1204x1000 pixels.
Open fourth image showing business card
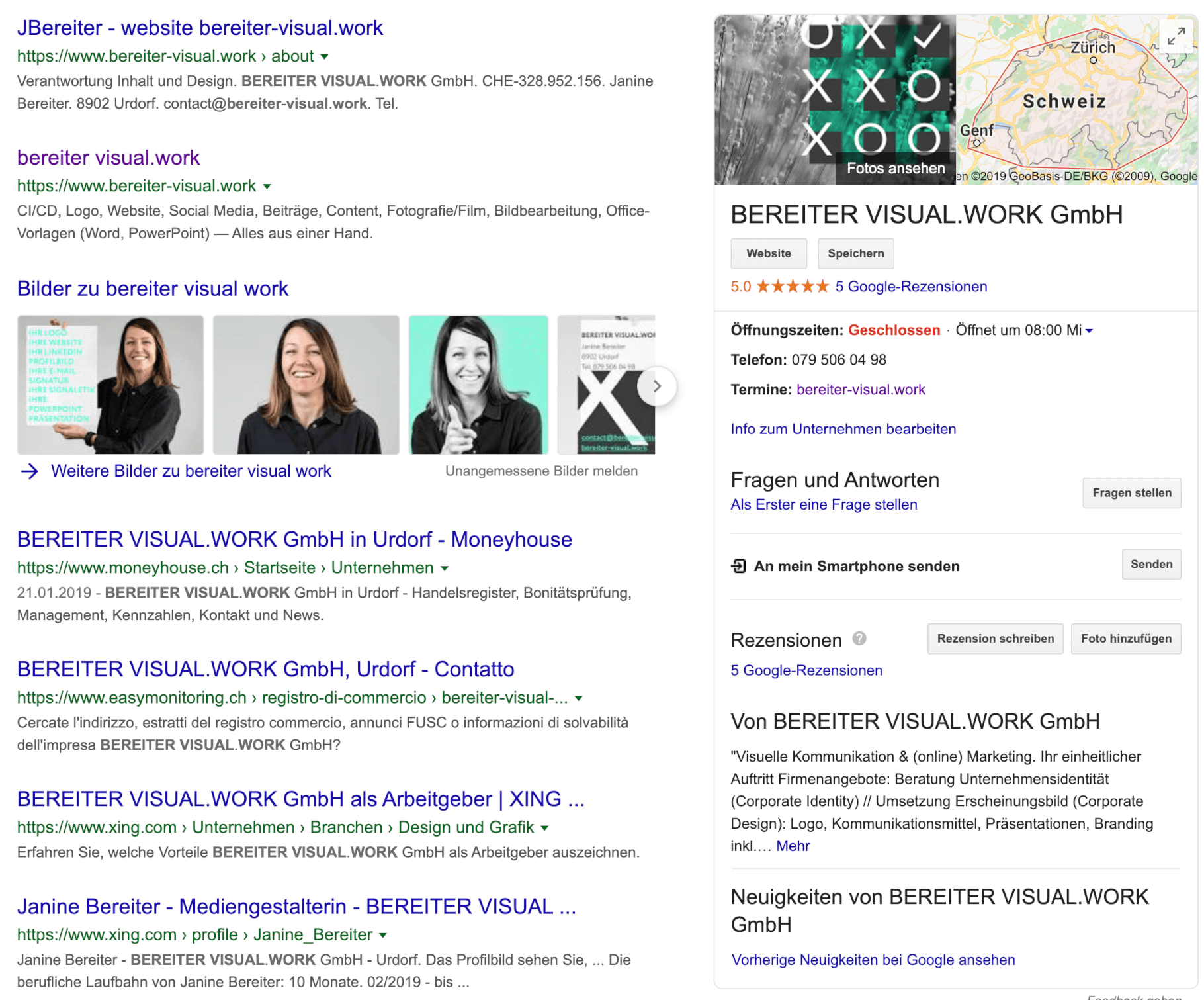tap(606, 385)
